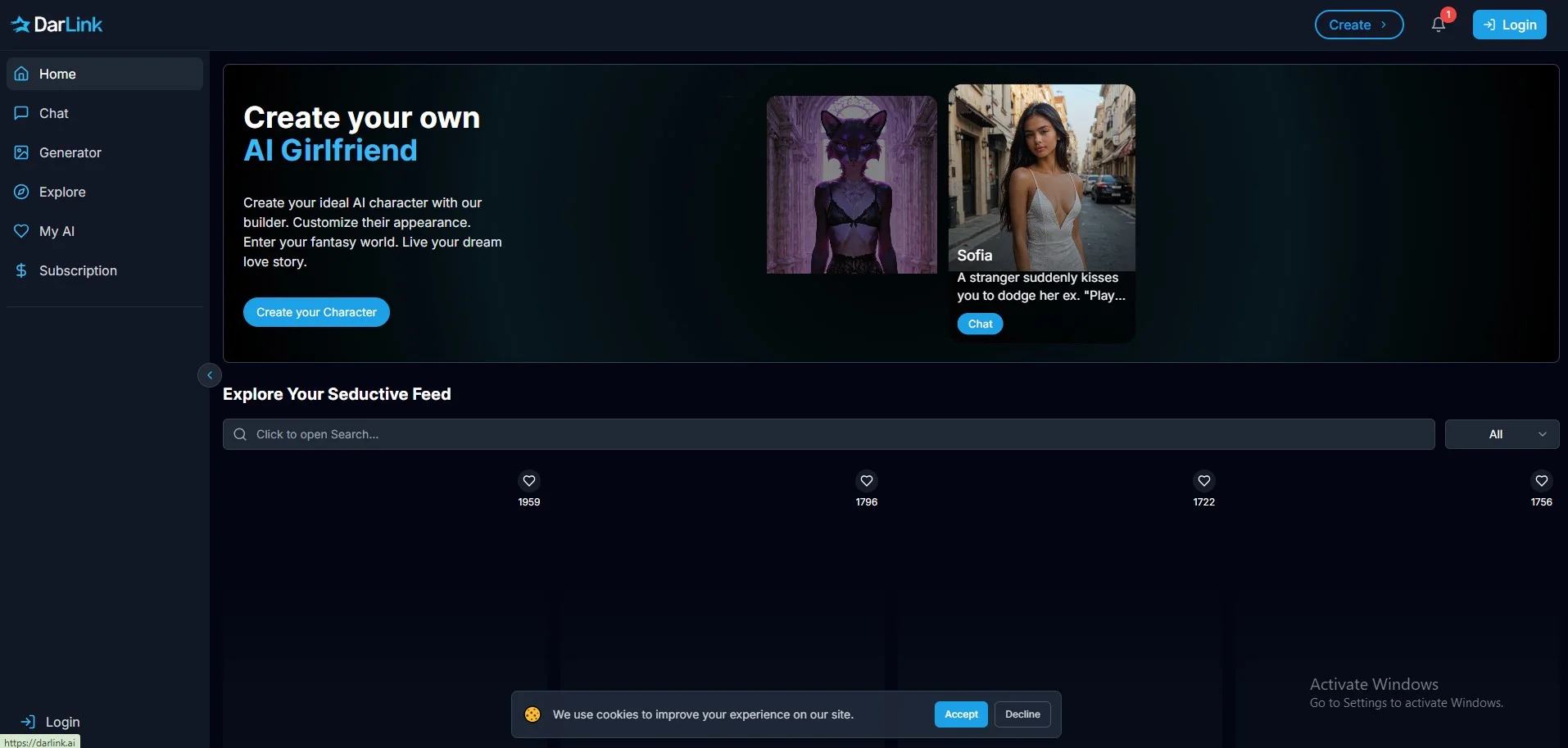Open My AI via the heart icon
Screen dimensions: 1568x748
(20, 231)
